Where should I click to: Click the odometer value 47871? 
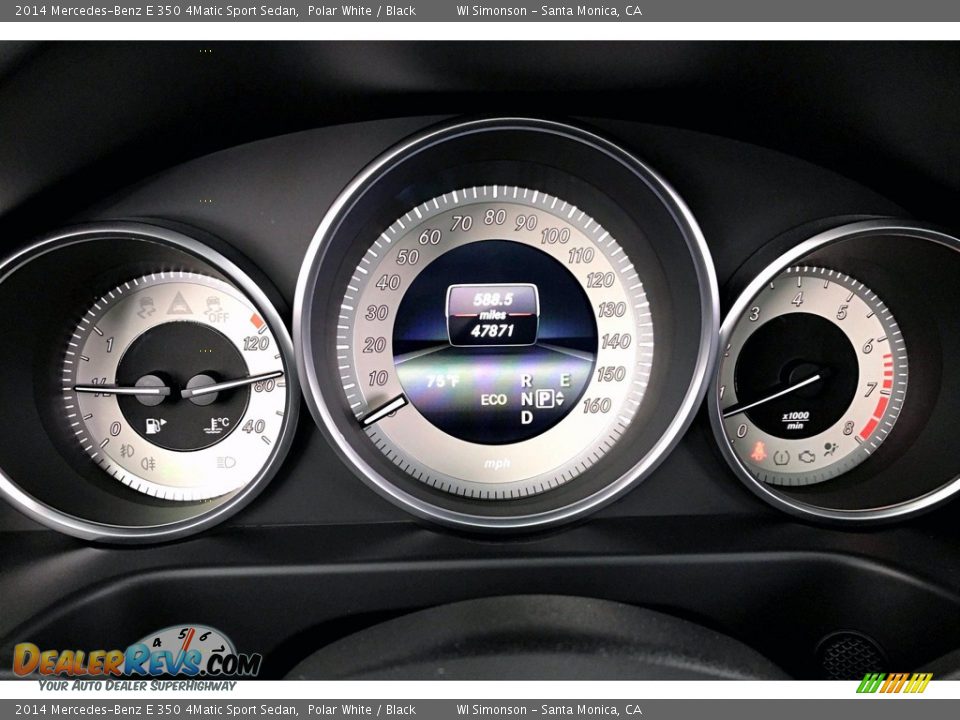tap(492, 331)
